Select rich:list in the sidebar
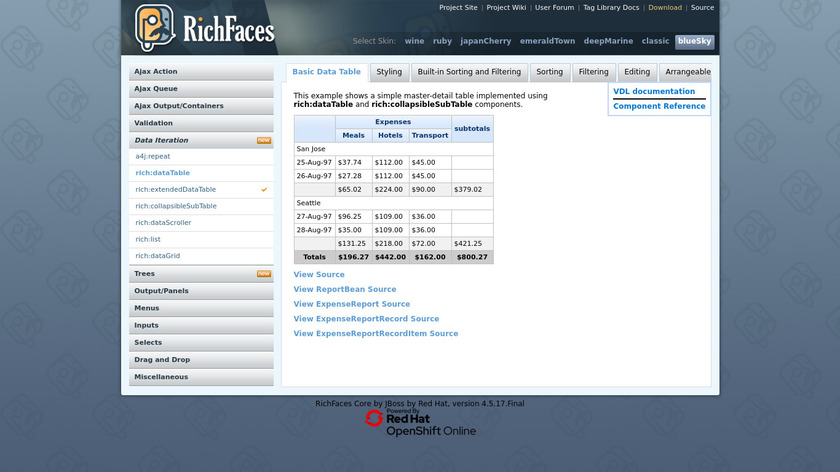 (148, 239)
